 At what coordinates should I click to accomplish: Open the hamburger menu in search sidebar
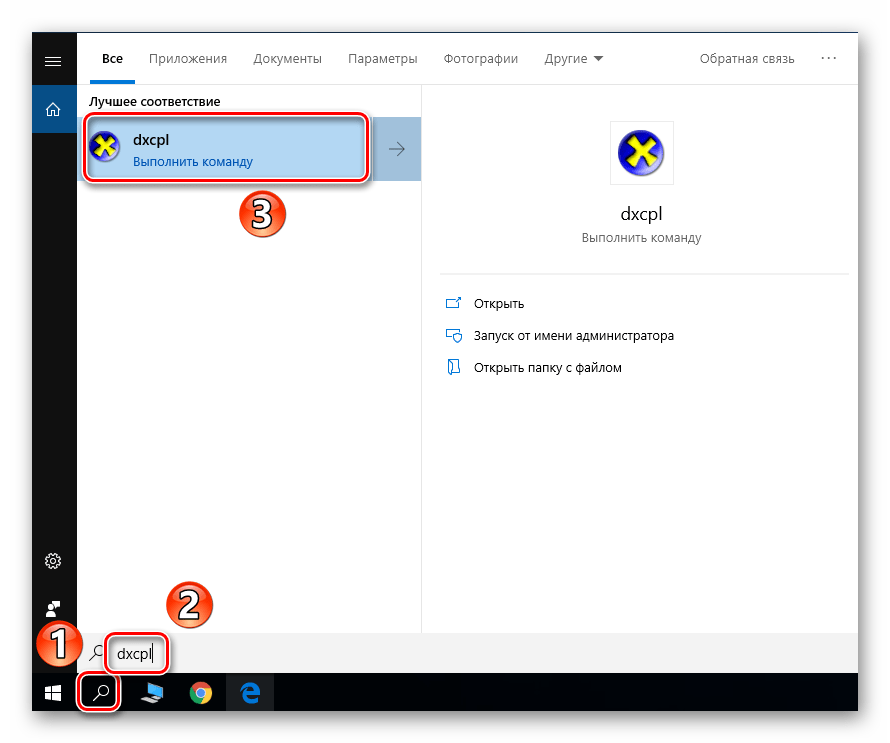click(54, 61)
